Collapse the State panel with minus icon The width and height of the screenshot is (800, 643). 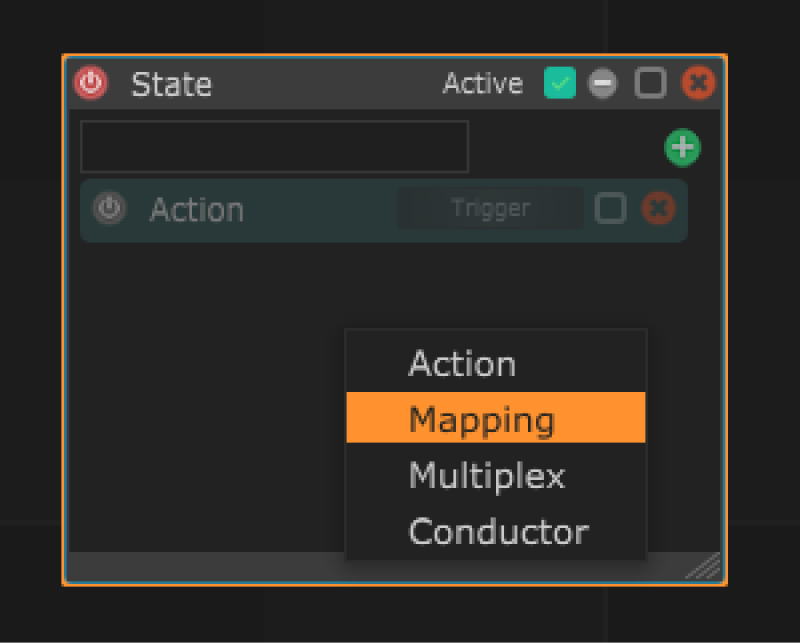pos(602,84)
